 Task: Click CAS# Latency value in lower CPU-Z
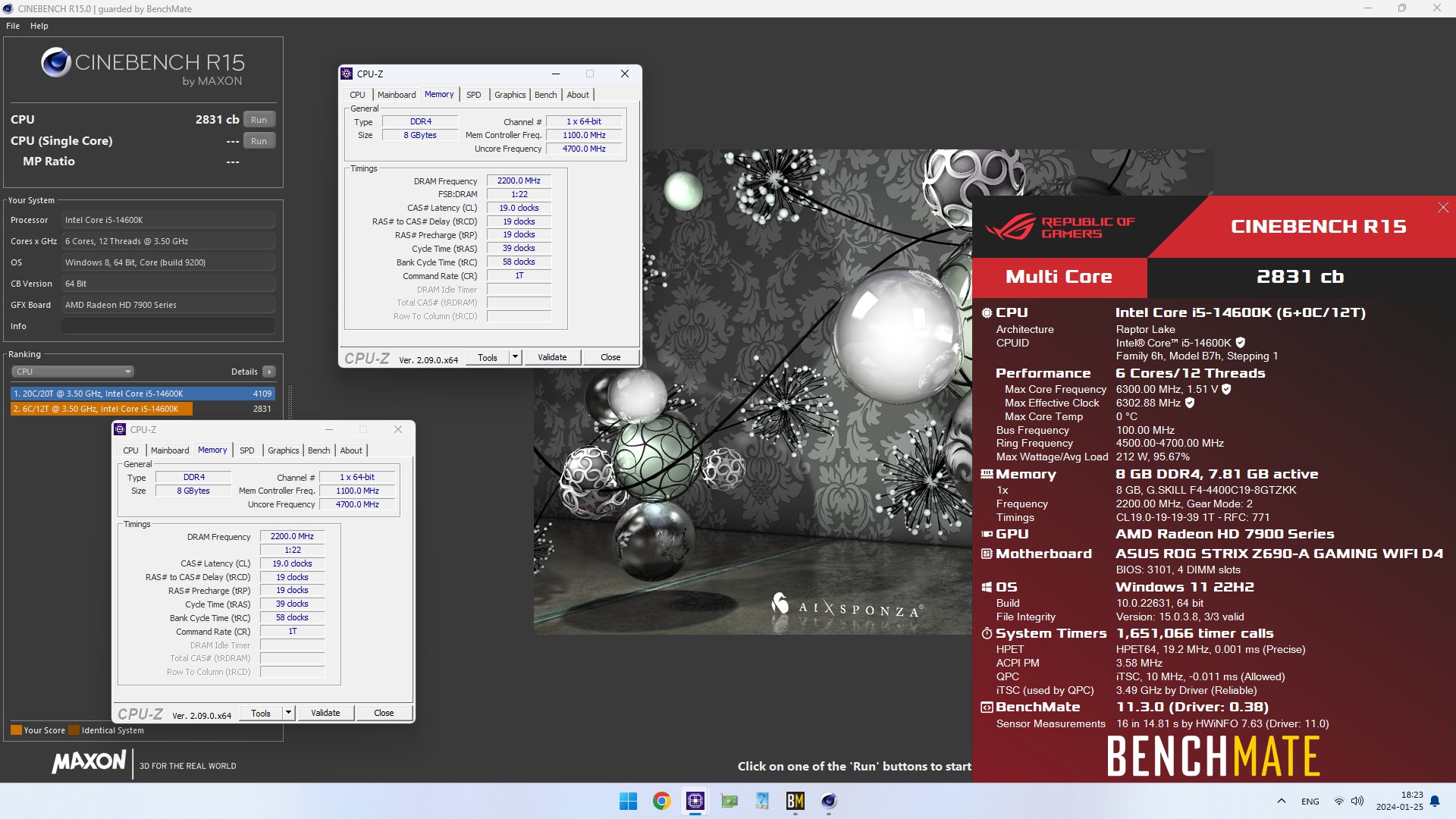[x=292, y=563]
